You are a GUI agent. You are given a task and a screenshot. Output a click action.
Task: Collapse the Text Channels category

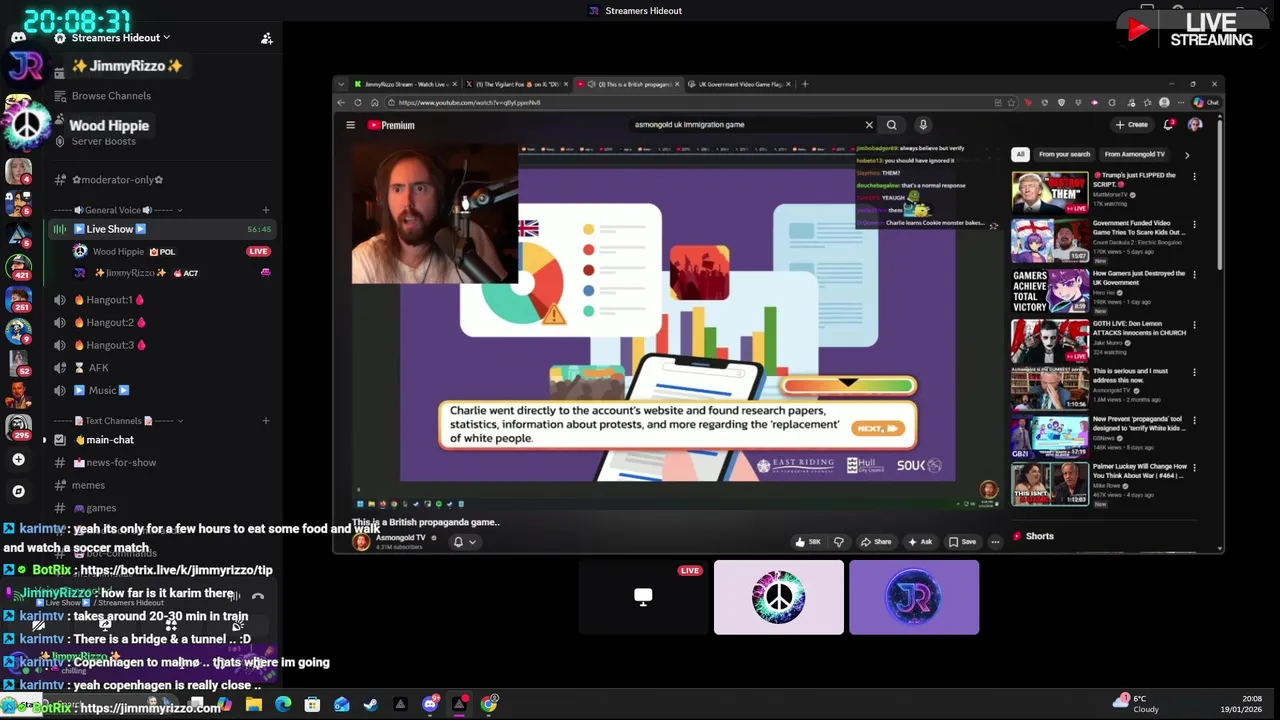pyautogui.click(x=117, y=421)
